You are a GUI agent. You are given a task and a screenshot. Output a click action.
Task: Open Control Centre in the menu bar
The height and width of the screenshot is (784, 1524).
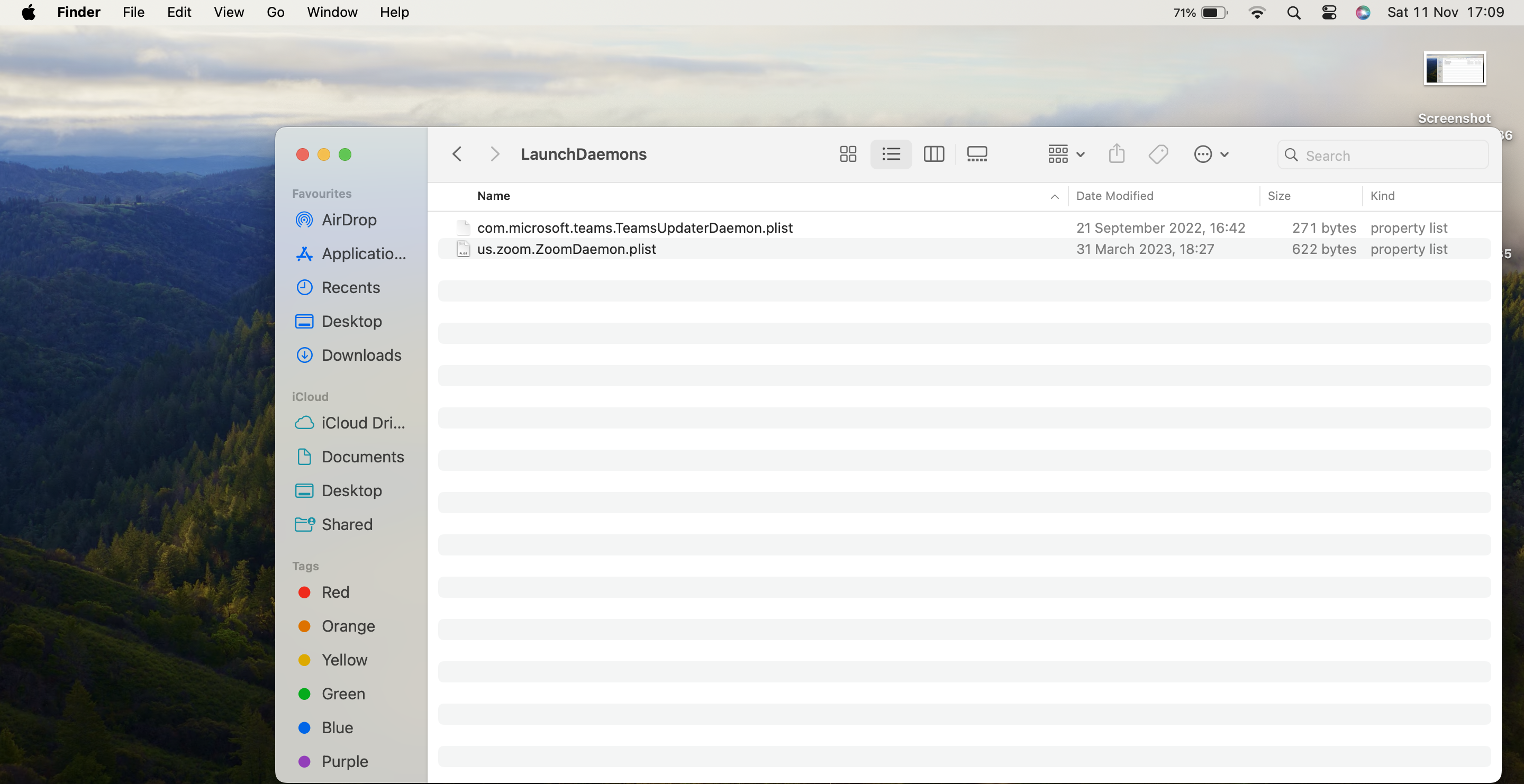1329,12
